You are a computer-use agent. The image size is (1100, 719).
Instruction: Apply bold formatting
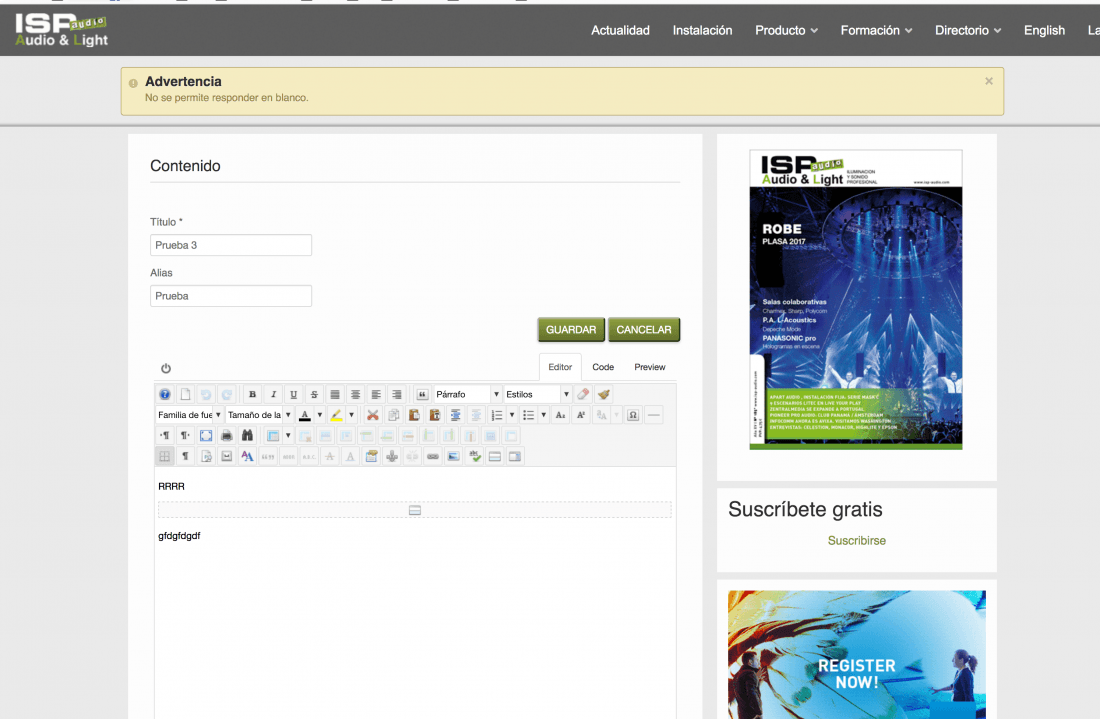tap(253, 394)
